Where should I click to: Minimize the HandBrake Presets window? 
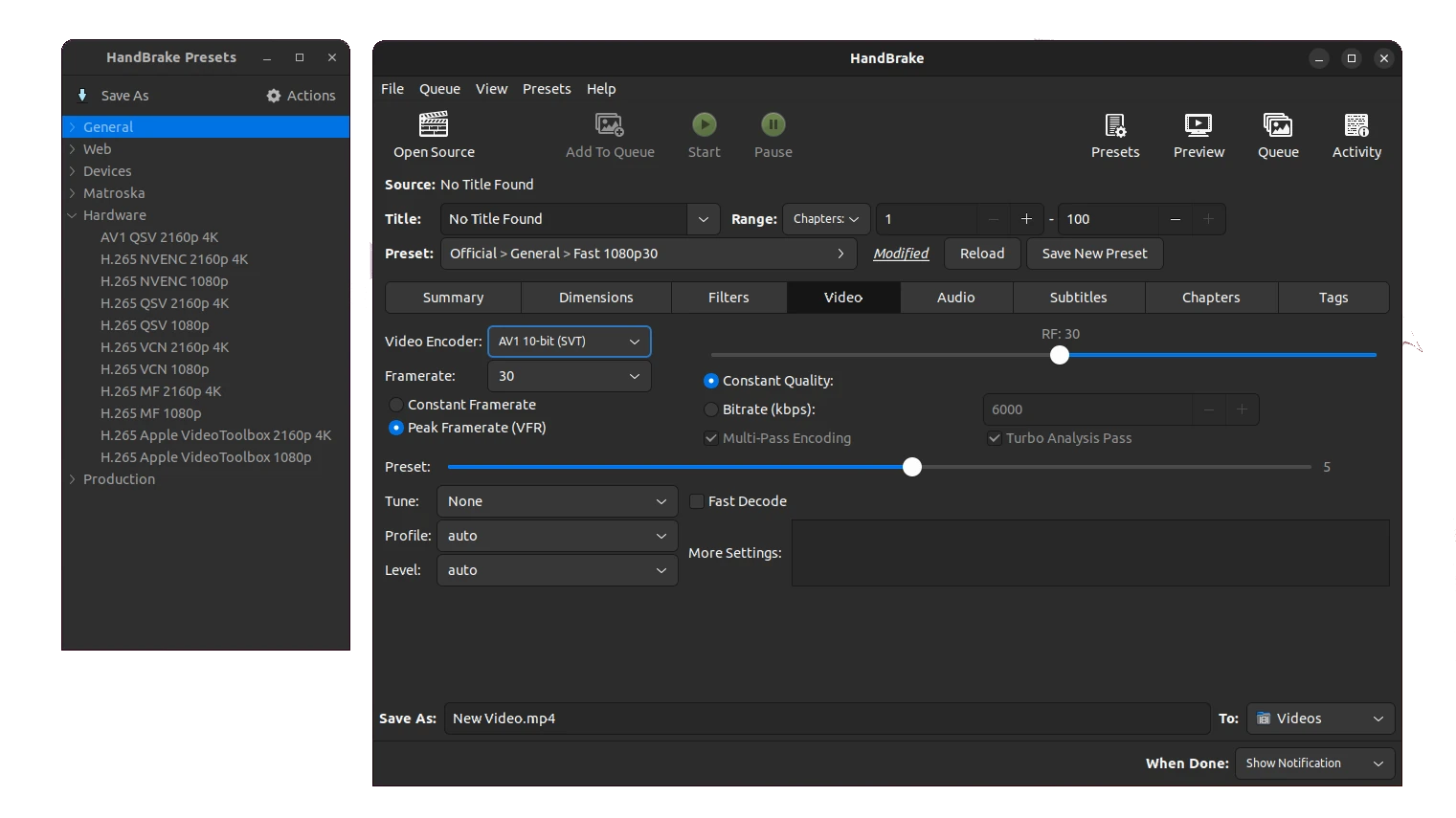click(x=267, y=58)
